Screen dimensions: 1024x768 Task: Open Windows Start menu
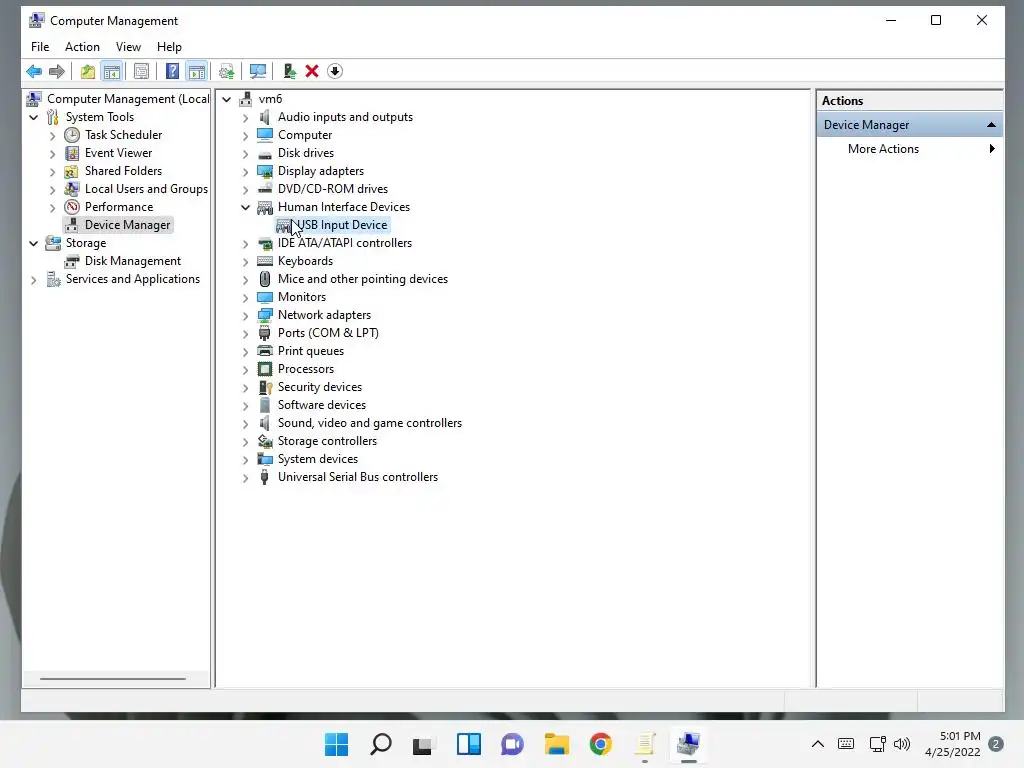click(x=336, y=744)
